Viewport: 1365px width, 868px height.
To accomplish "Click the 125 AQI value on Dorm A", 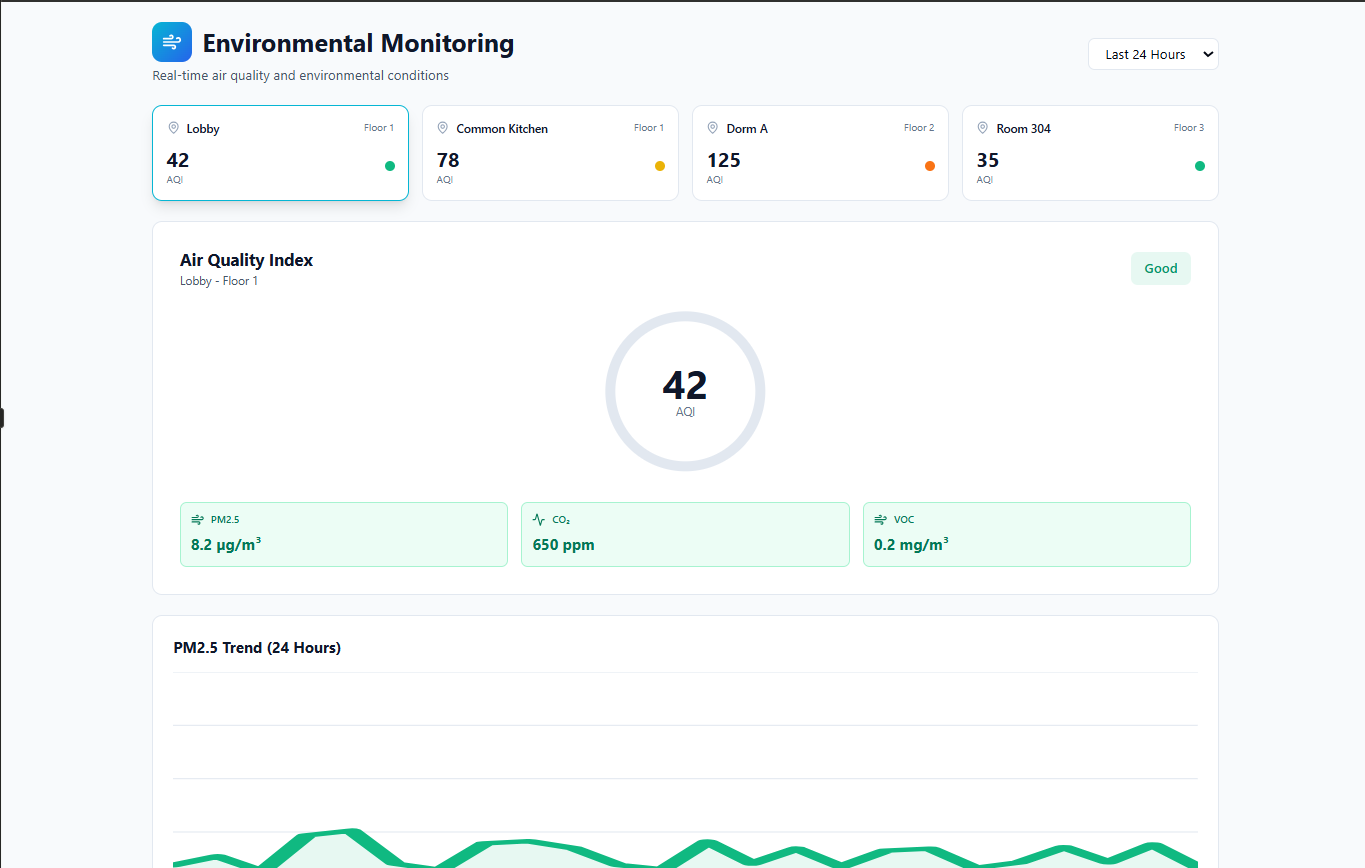I will tap(724, 160).
